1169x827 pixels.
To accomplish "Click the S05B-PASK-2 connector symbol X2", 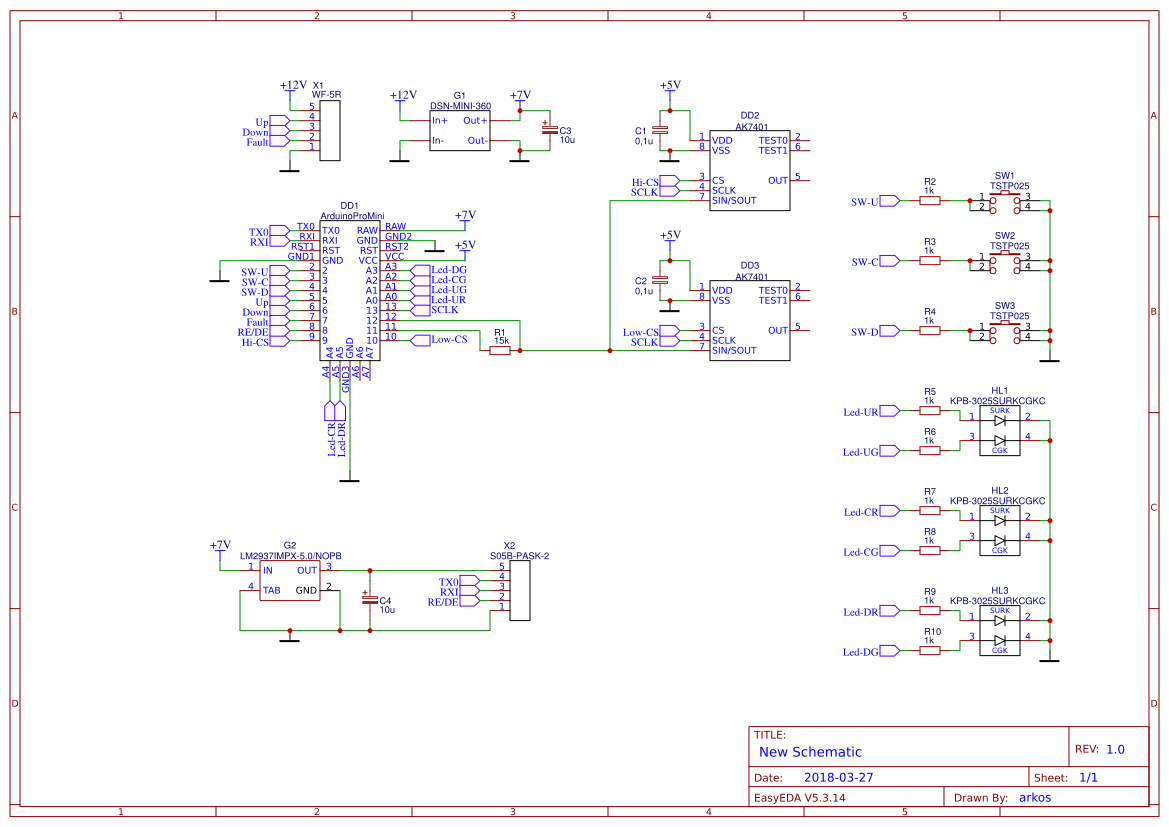I will (x=520, y=590).
